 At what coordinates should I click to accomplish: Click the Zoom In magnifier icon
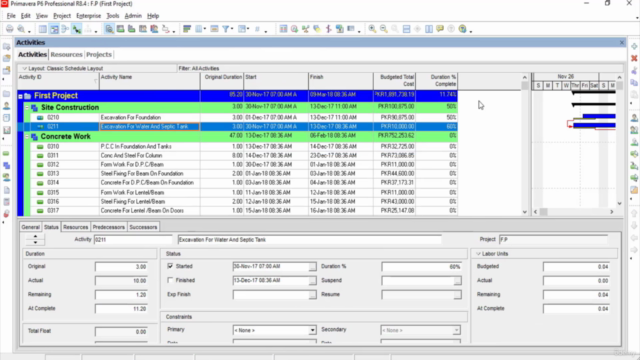[372, 29]
